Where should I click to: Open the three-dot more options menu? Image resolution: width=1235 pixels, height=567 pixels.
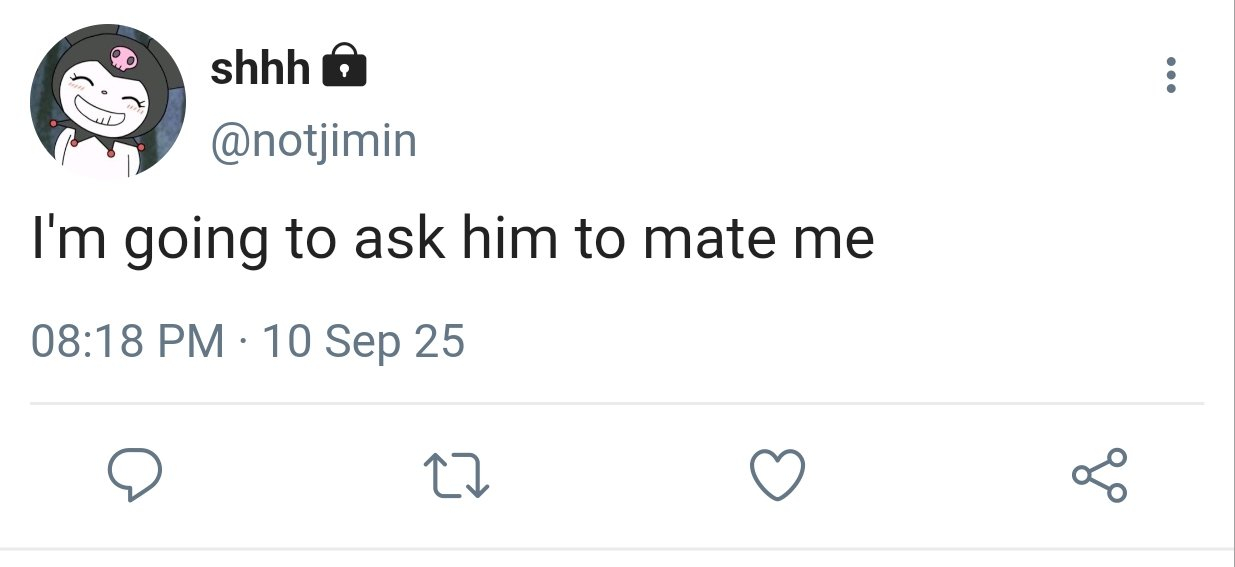[1171, 76]
